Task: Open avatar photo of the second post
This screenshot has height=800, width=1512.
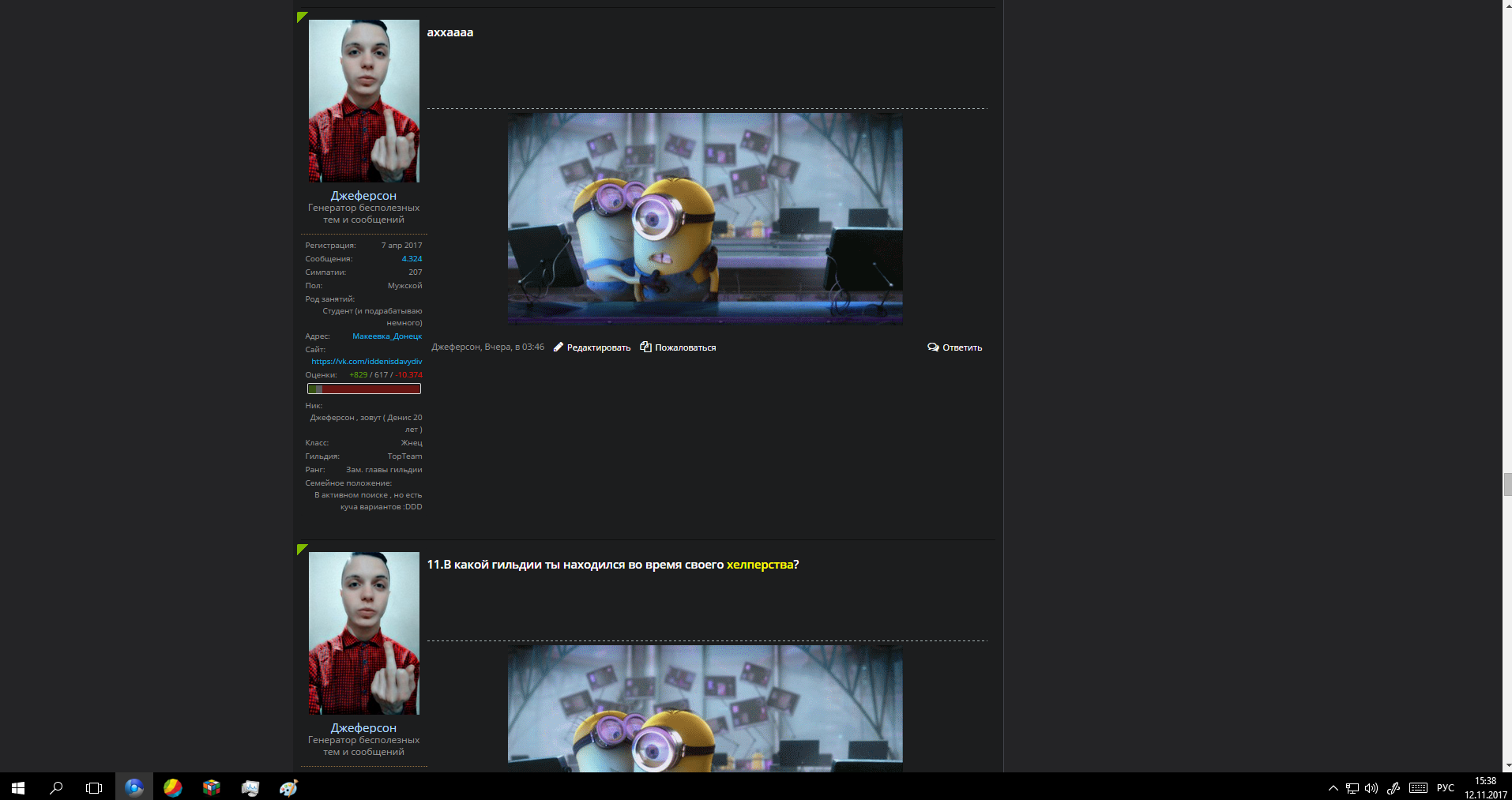Action: 364,633
